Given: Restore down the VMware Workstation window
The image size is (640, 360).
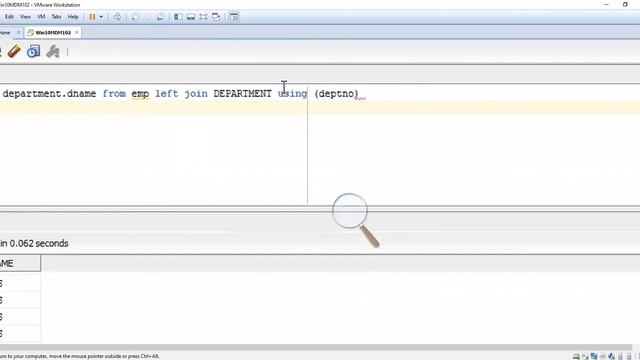Looking at the screenshot, I should pos(625,4).
